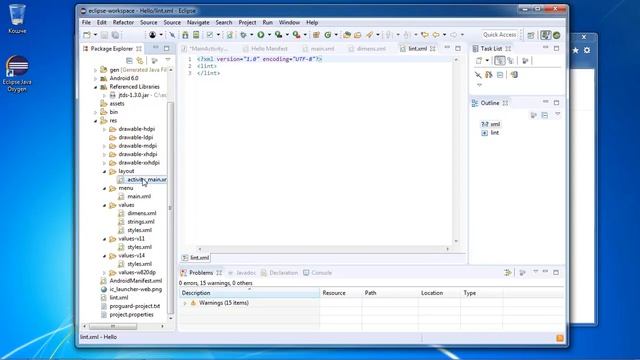Click the Debug bug icon in toolbar
This screenshot has width=640, height=360.
click(x=243, y=35)
